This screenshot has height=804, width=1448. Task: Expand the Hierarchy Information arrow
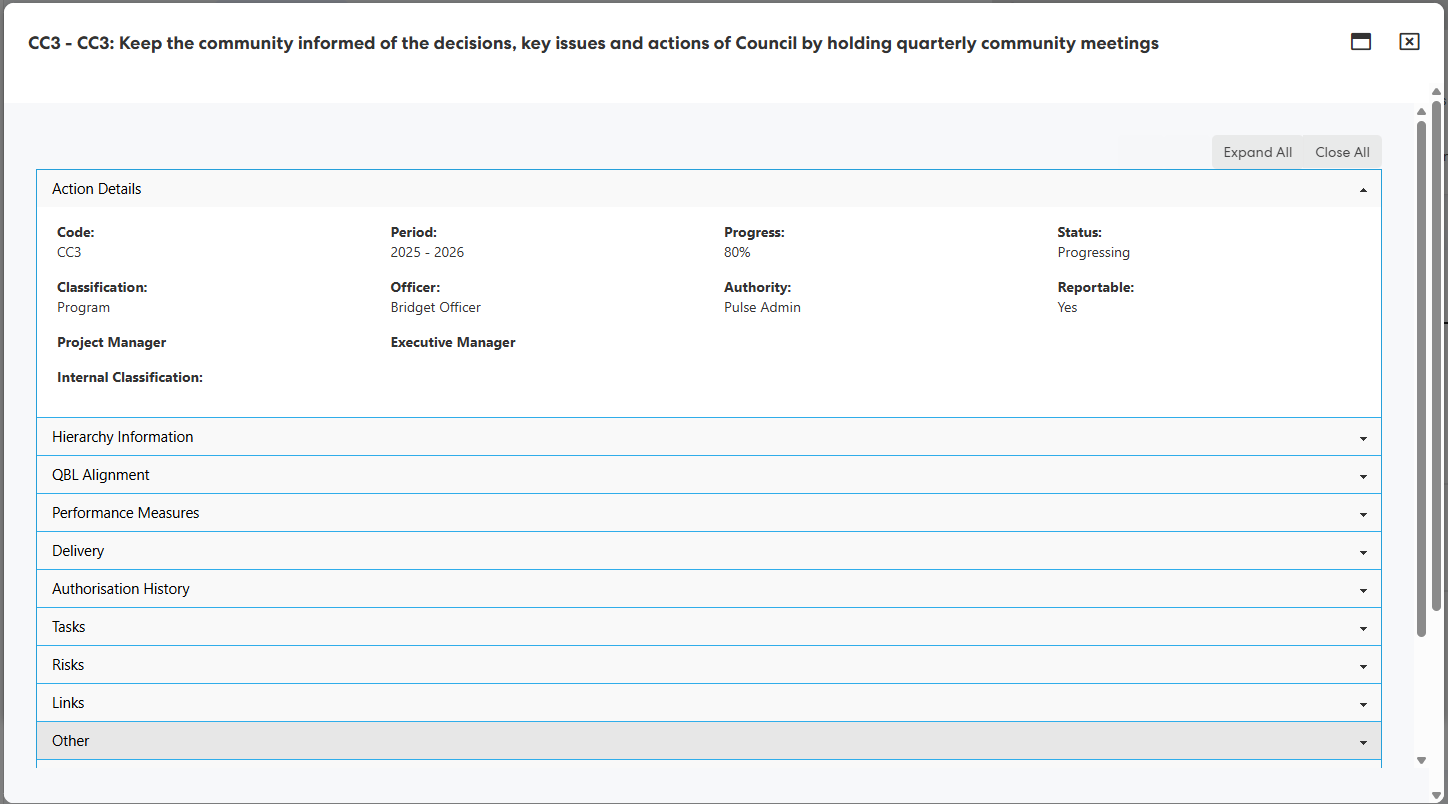(1363, 438)
